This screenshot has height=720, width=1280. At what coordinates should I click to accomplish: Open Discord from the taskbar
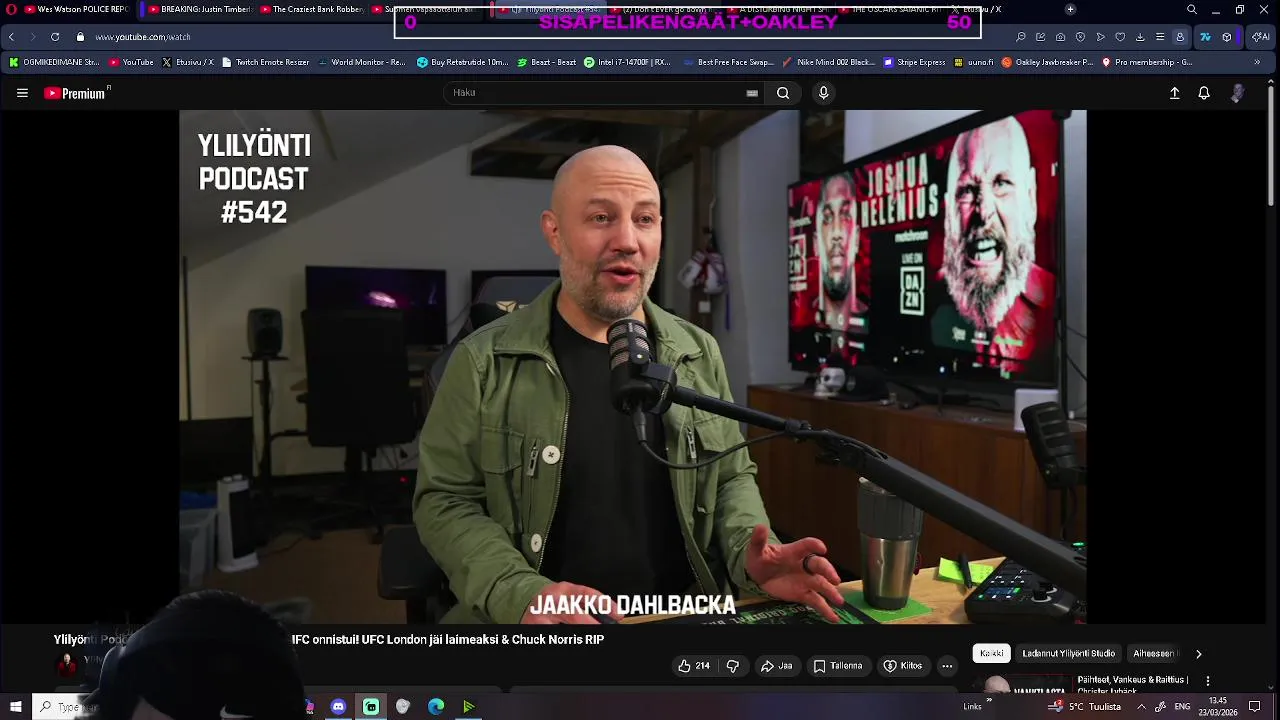tap(338, 707)
